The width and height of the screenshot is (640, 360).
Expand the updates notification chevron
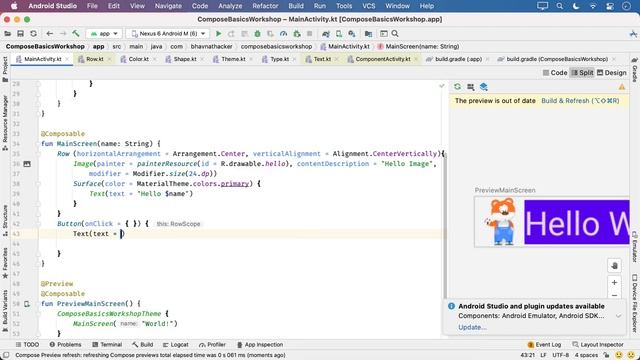(x=619, y=316)
